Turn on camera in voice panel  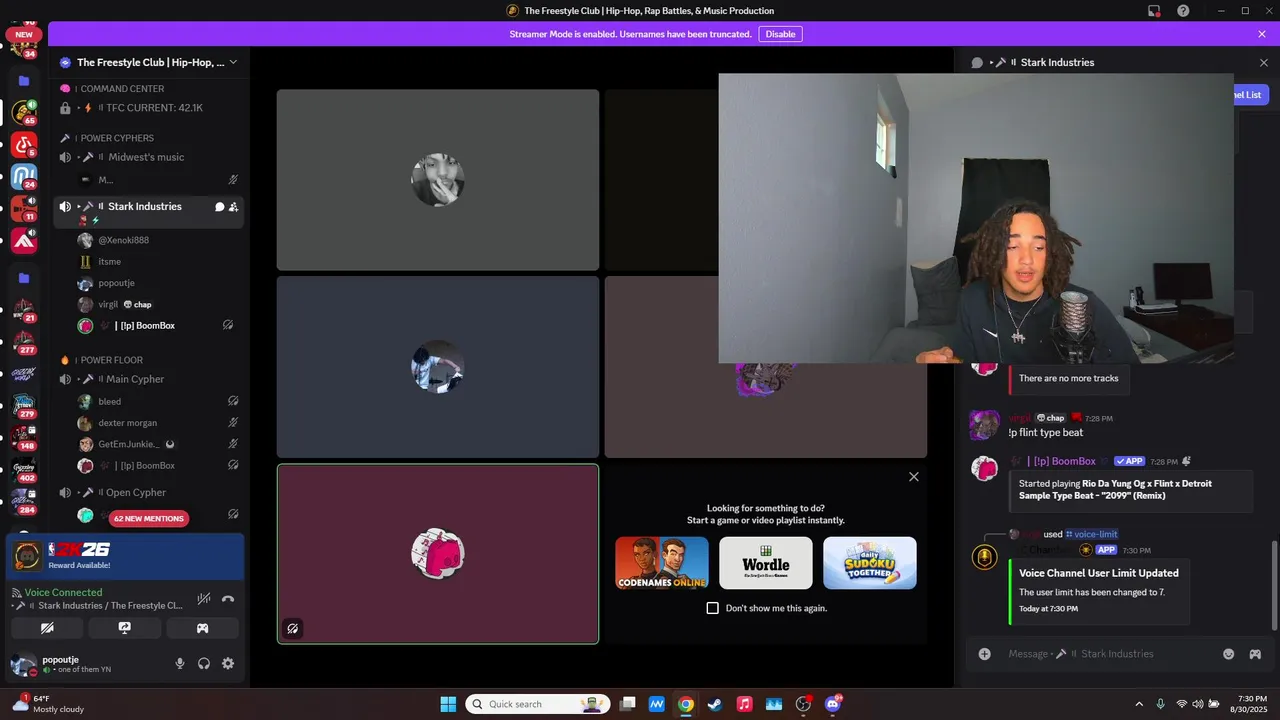(47, 628)
